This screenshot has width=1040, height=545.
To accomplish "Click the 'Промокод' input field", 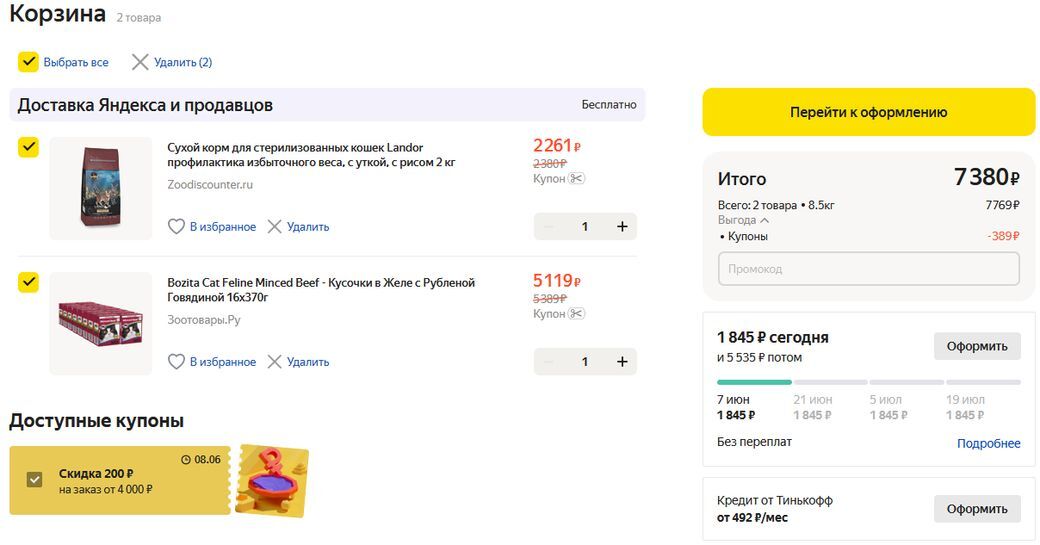I will (x=868, y=269).
